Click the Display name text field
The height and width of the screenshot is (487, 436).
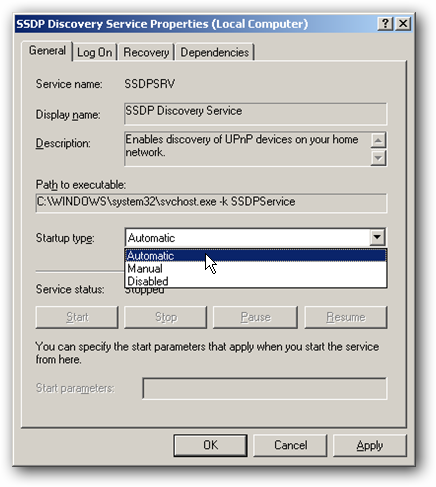point(255,114)
